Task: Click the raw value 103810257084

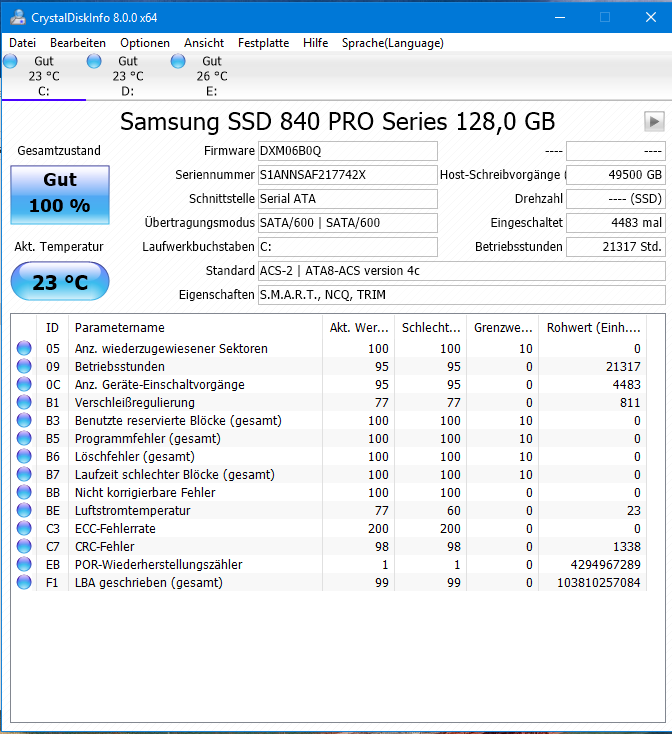Action: tap(599, 583)
